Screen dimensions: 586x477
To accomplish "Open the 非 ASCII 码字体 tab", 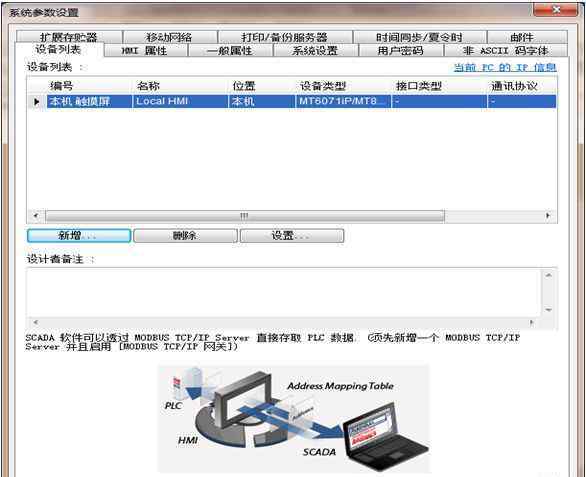I will pos(505,50).
